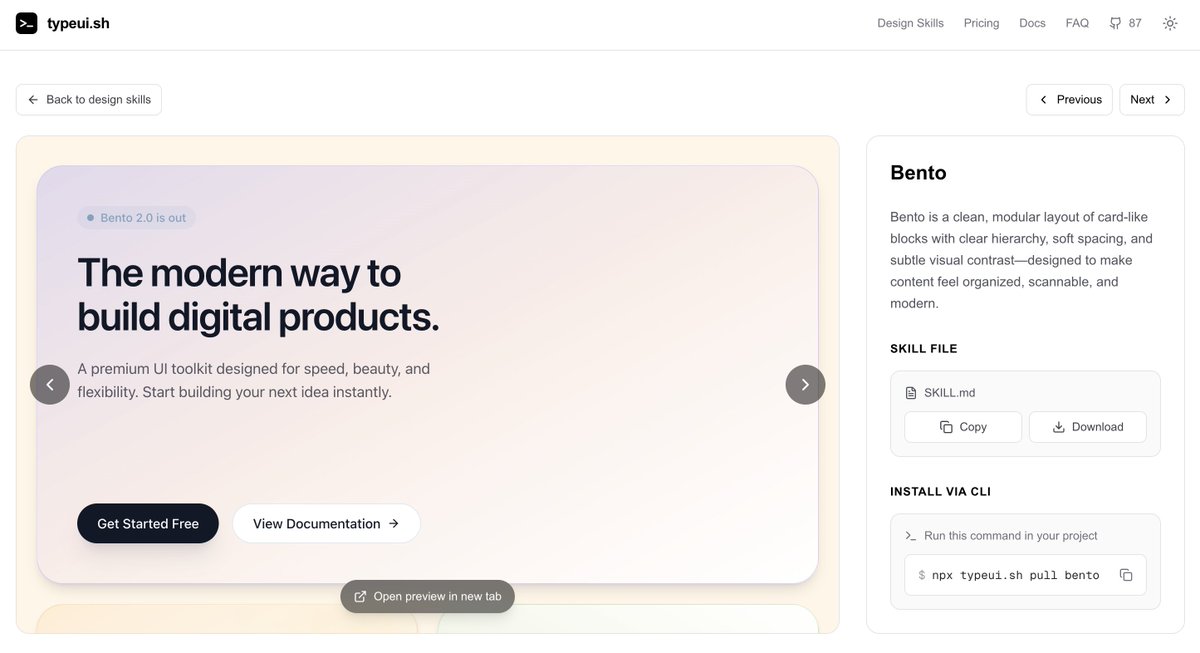
Task: Copy the SKILL.md file
Action: click(x=963, y=427)
